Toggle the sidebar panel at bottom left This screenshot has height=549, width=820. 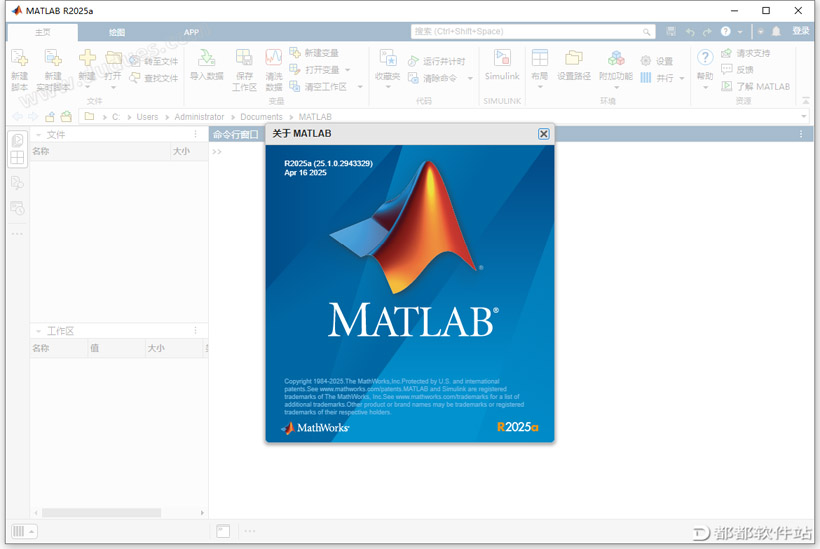23,531
